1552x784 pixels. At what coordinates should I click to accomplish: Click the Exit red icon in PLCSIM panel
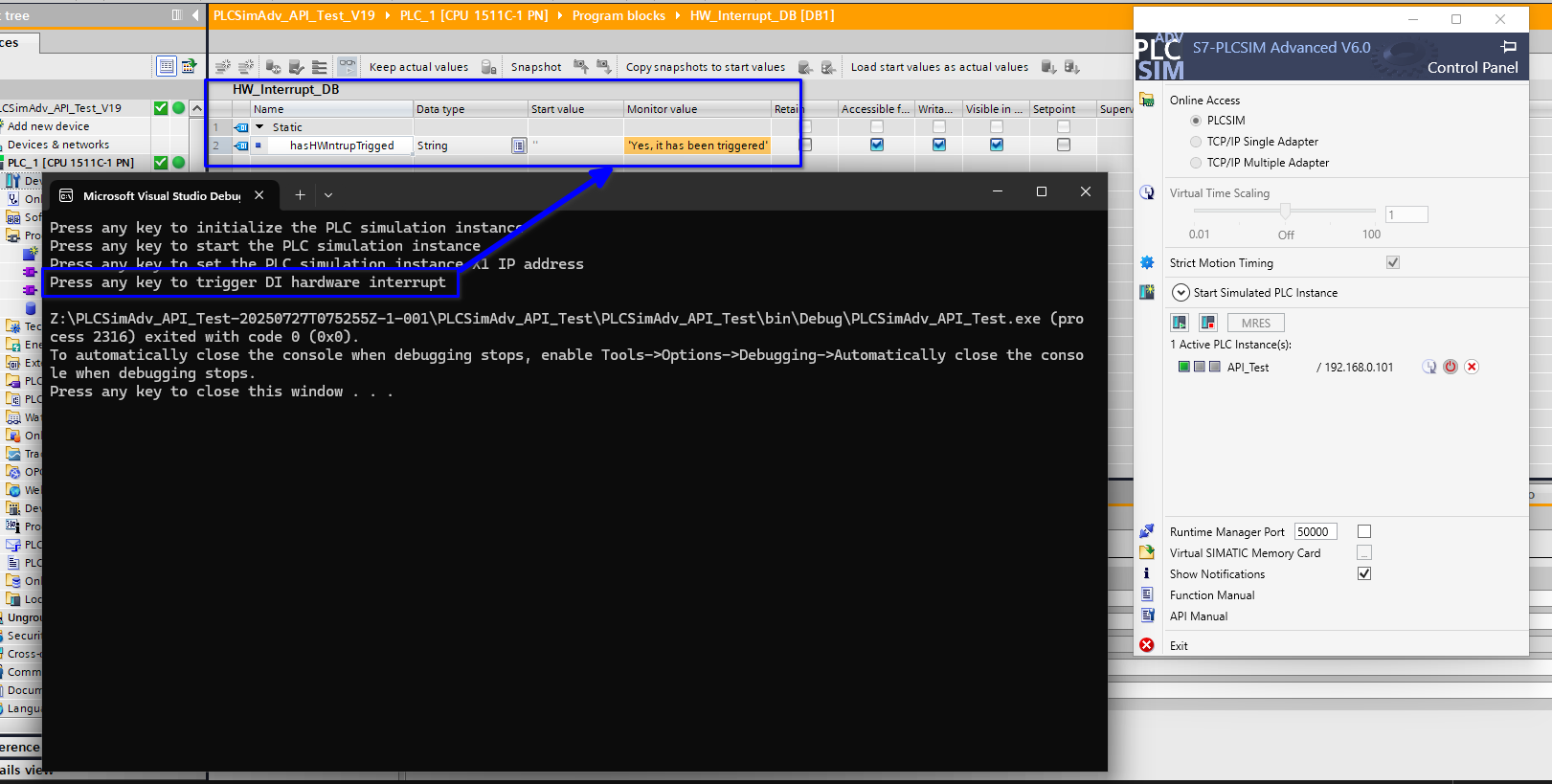1147,645
